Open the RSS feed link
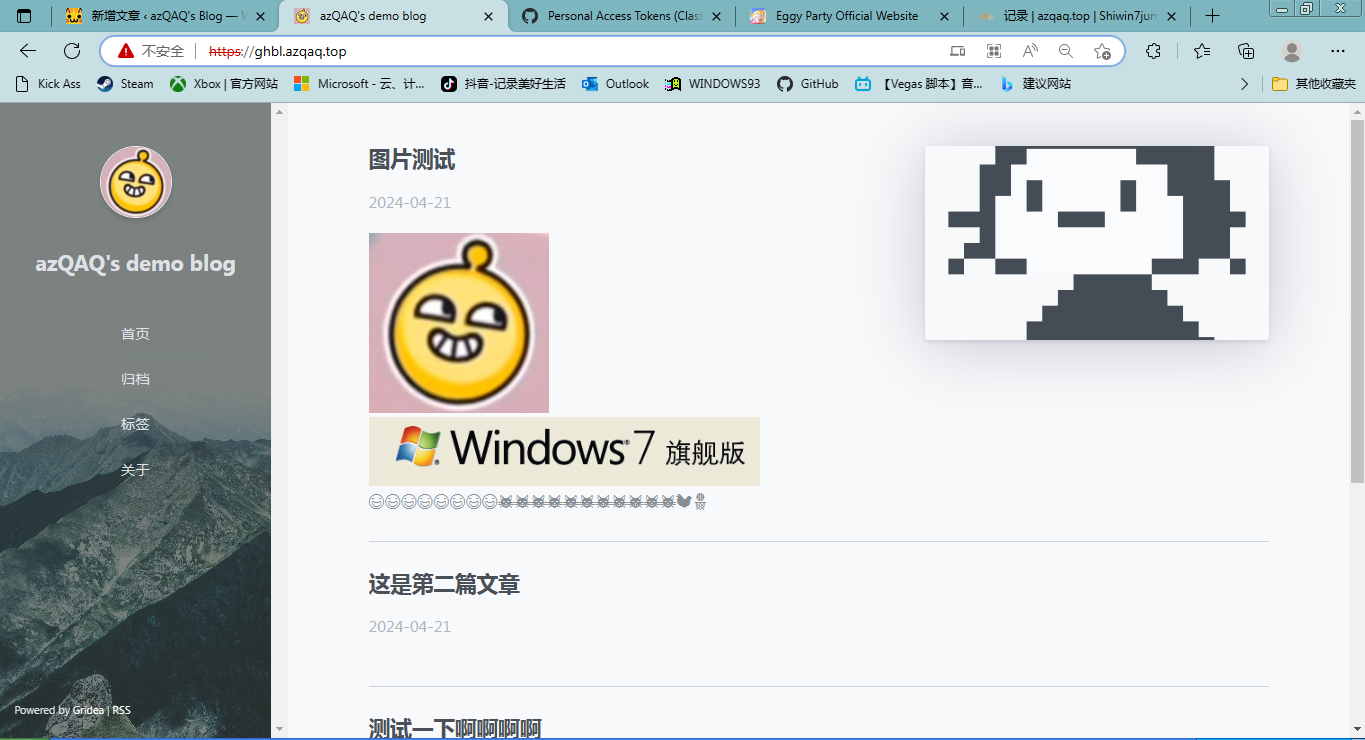 121,710
